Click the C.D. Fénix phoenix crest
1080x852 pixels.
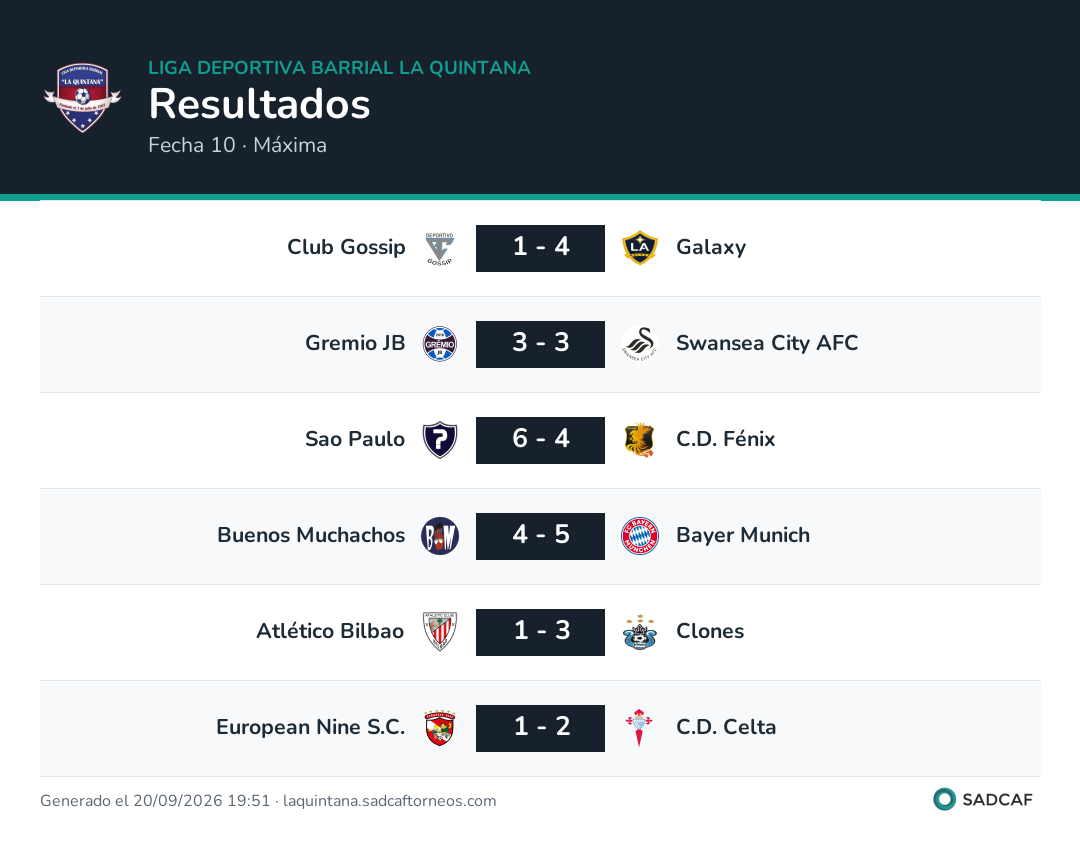coord(640,440)
